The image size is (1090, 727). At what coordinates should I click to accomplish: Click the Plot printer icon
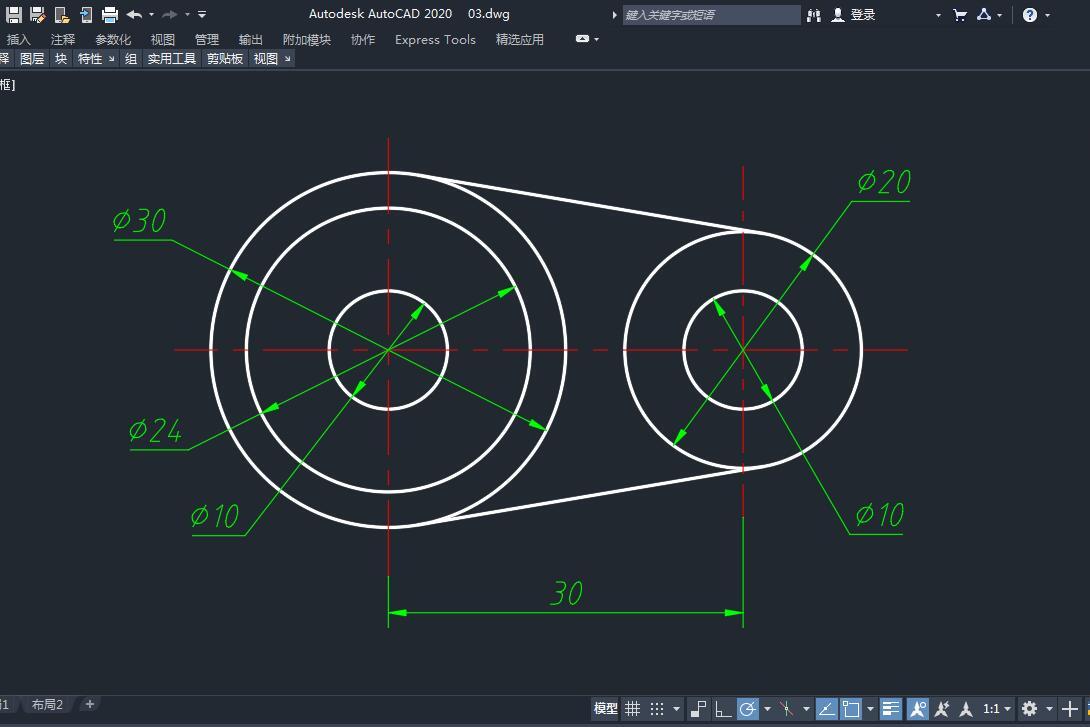[x=110, y=15]
